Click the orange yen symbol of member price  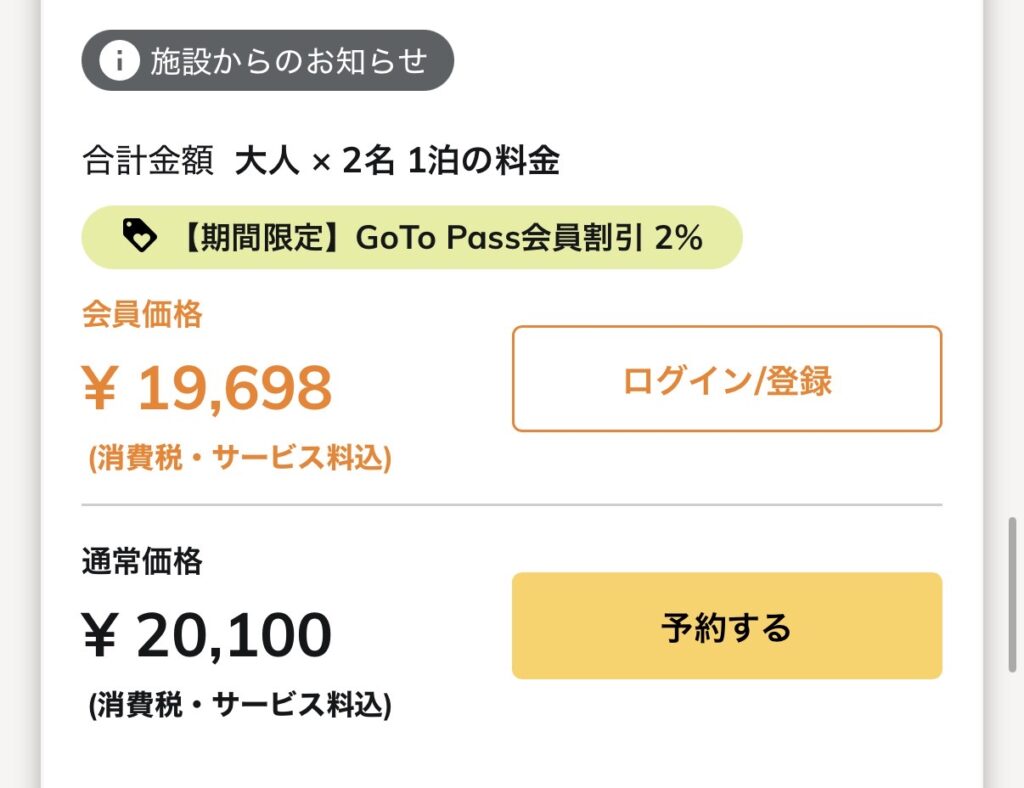tap(100, 389)
